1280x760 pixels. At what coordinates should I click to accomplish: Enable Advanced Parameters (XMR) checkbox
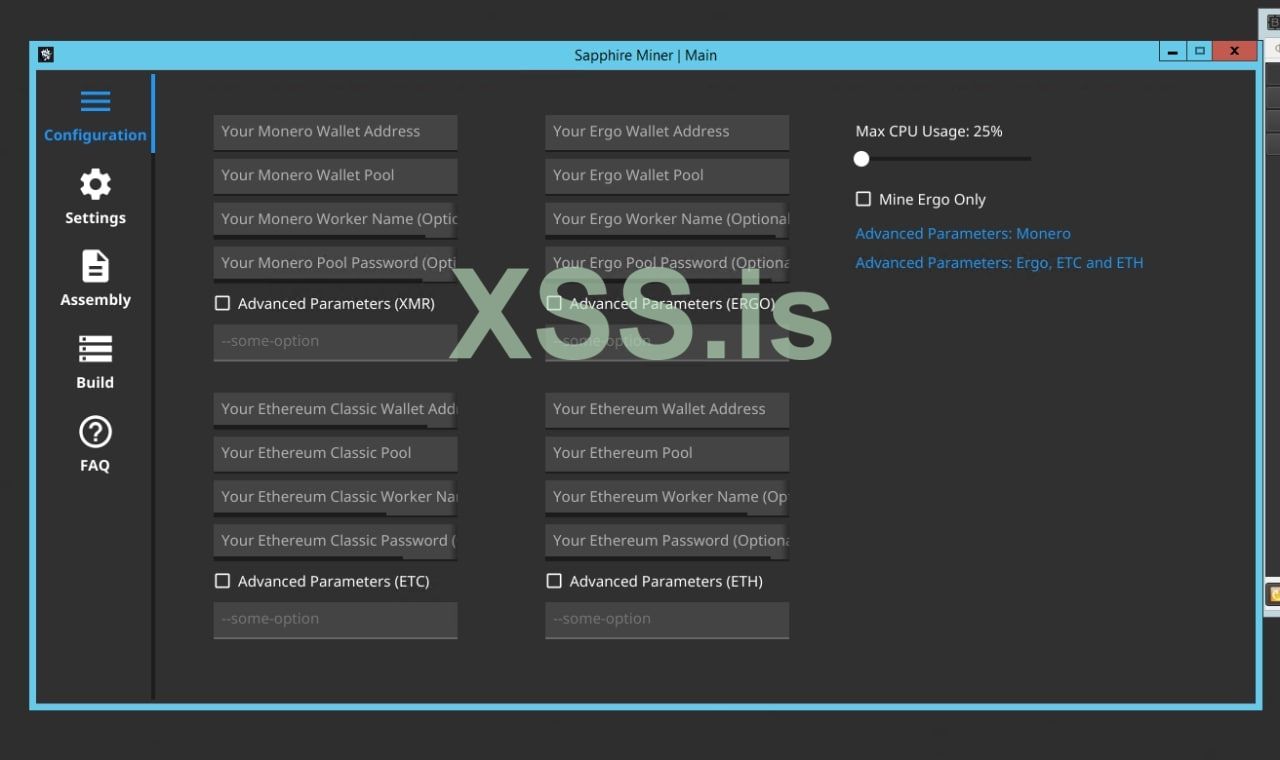click(x=222, y=303)
